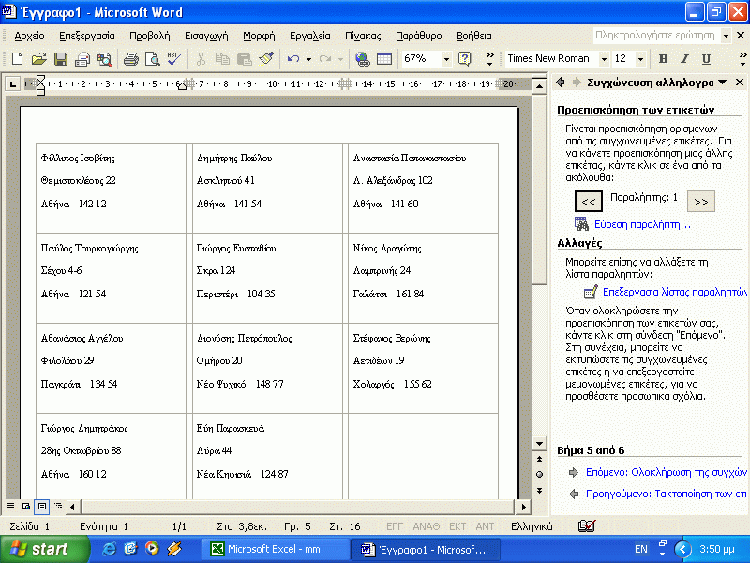Open Print Preview from the toolbar
The height and width of the screenshot is (563, 750).
(152, 59)
